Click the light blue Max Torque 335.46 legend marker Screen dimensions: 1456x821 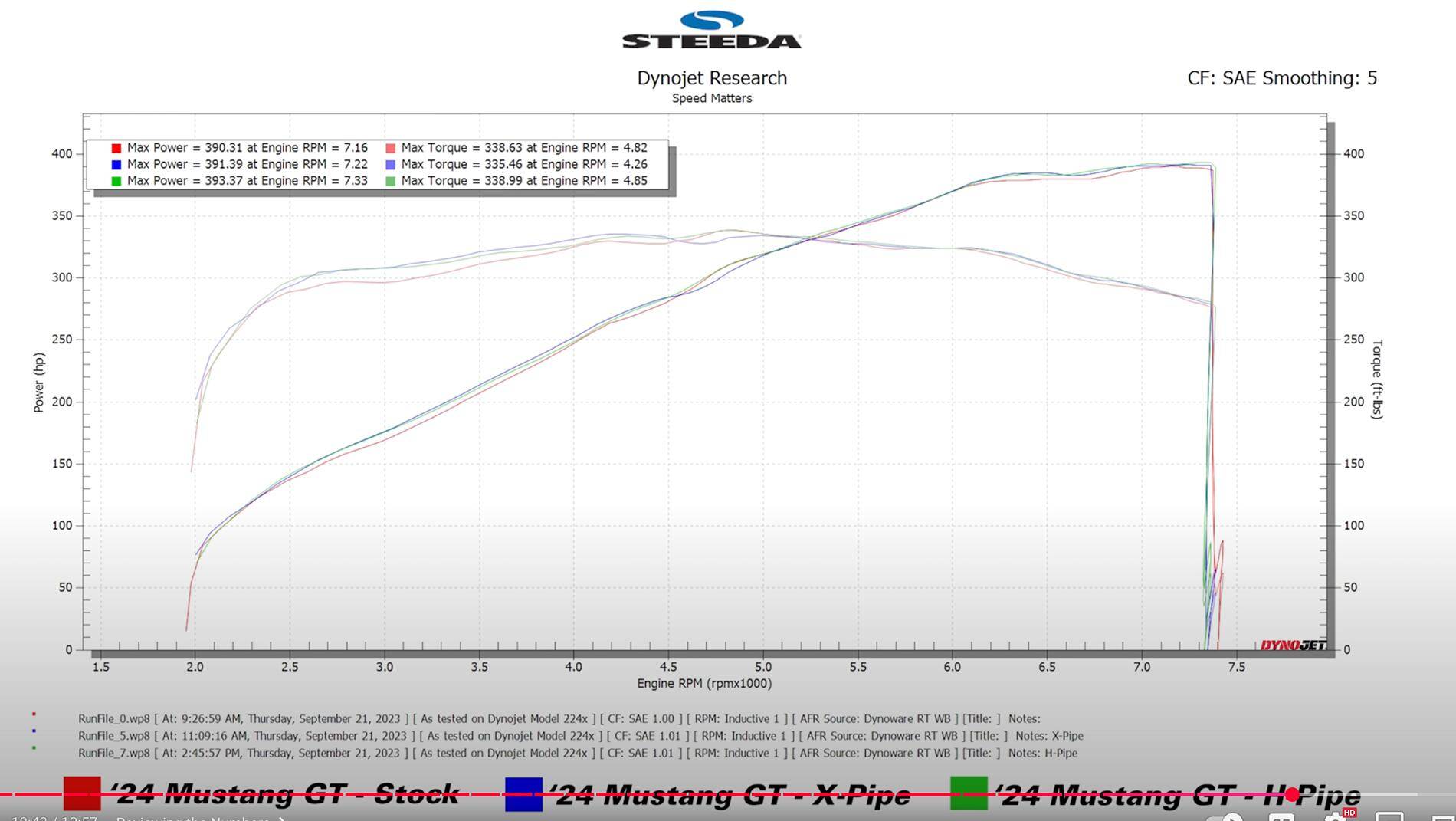(391, 165)
